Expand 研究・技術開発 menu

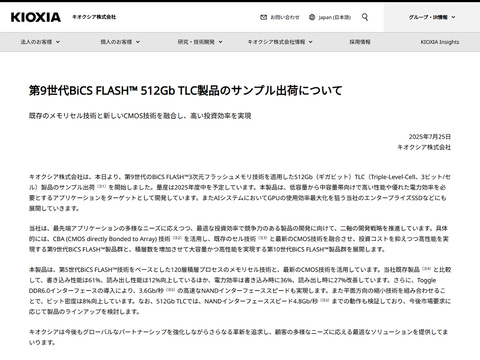coord(200,42)
